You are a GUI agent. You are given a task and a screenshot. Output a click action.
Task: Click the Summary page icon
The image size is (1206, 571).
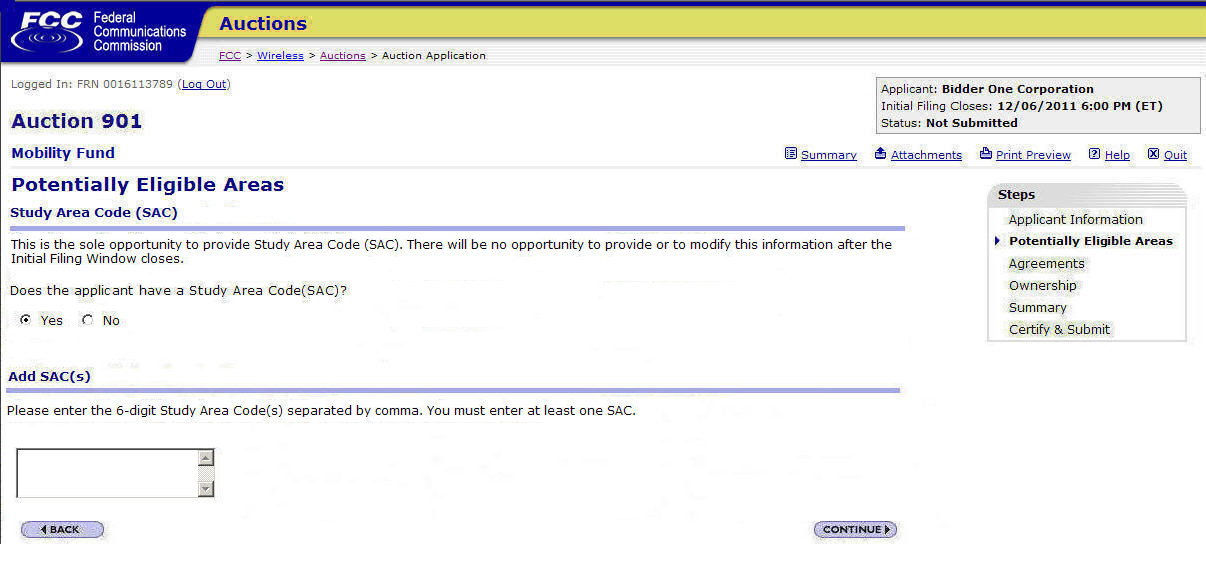(791, 154)
